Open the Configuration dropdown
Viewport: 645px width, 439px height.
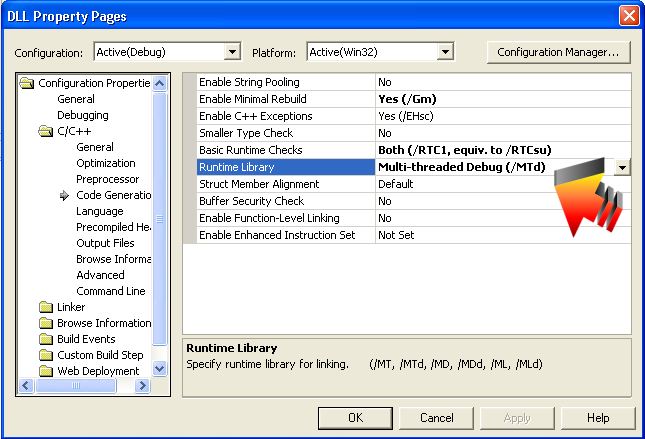click(x=233, y=51)
